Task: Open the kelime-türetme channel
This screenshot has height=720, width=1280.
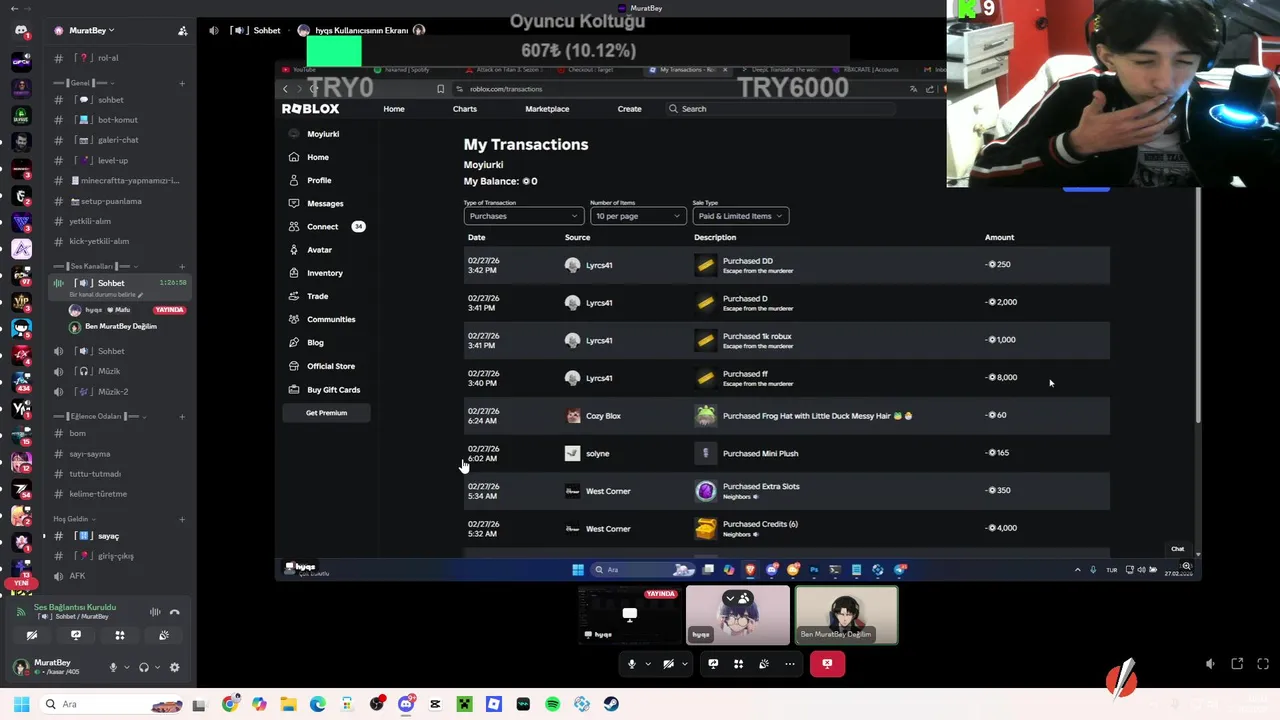Action: [x=120, y=494]
